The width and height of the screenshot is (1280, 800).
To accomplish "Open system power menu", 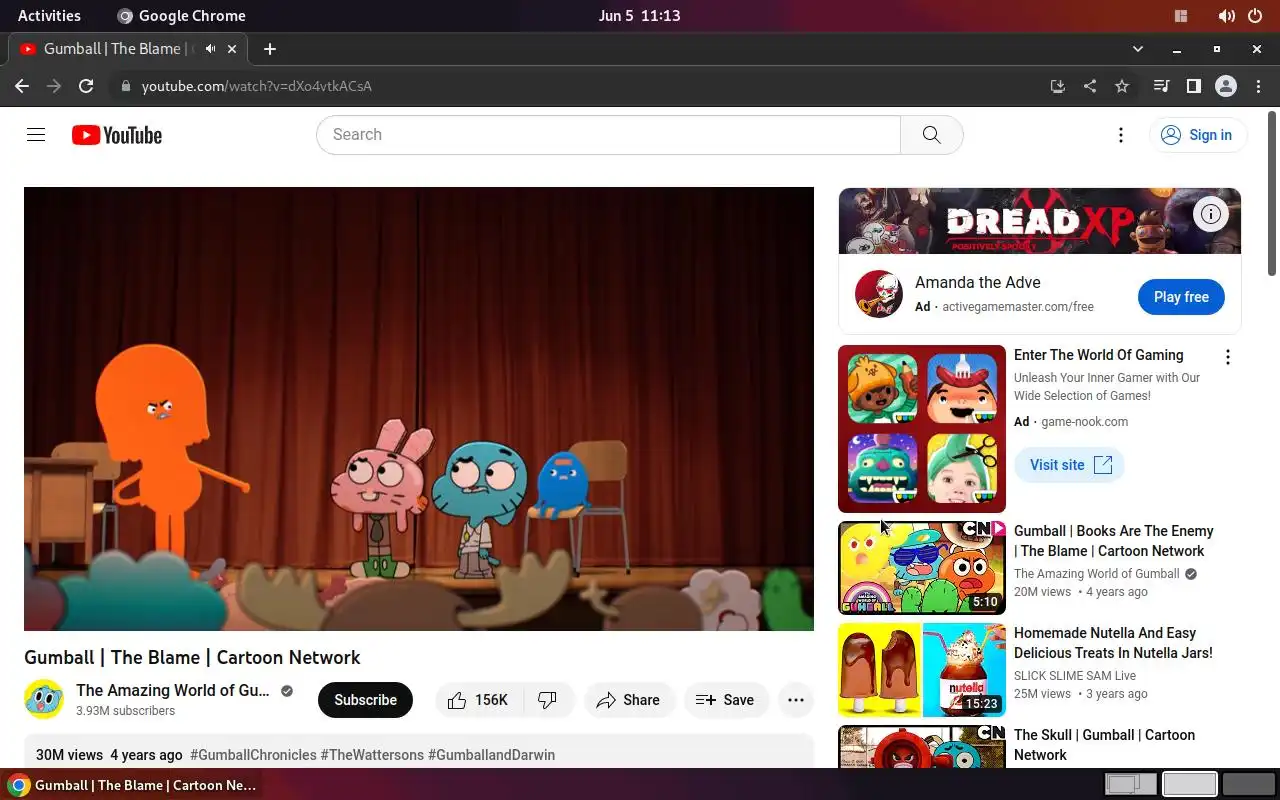I will [1255, 15].
